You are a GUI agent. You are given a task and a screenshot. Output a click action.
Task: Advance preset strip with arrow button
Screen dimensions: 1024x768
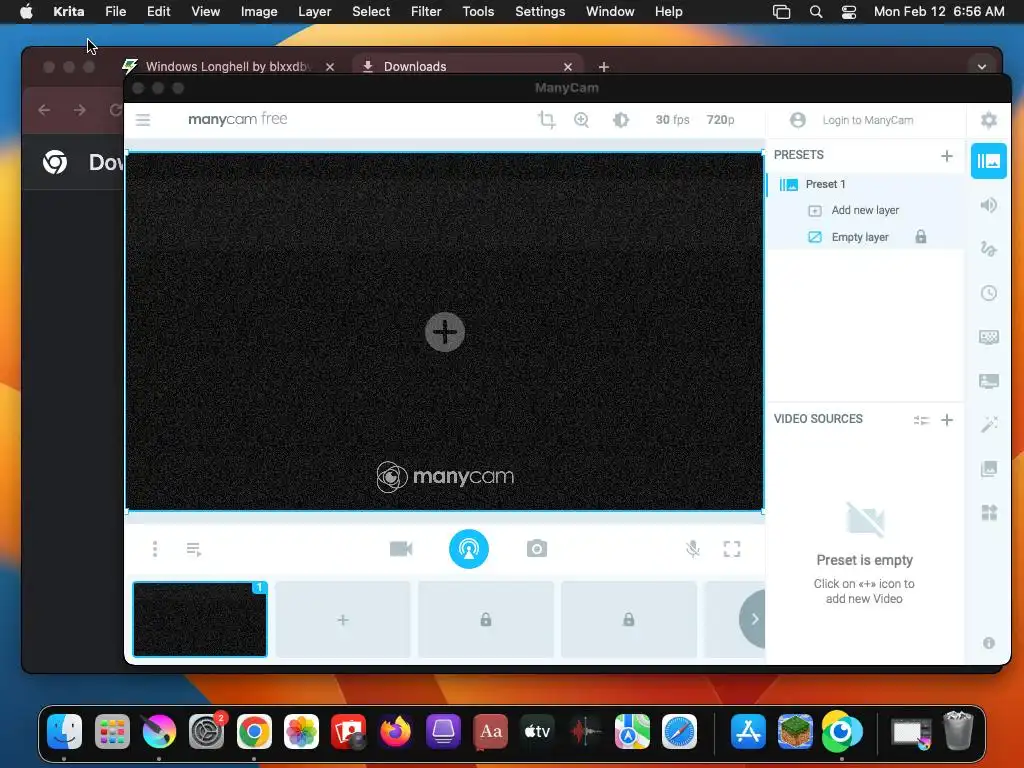pos(754,618)
